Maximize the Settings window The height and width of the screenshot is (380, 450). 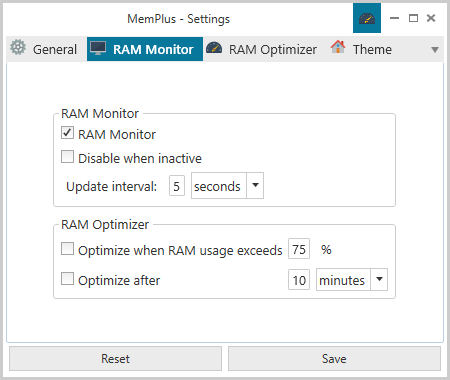(x=413, y=18)
